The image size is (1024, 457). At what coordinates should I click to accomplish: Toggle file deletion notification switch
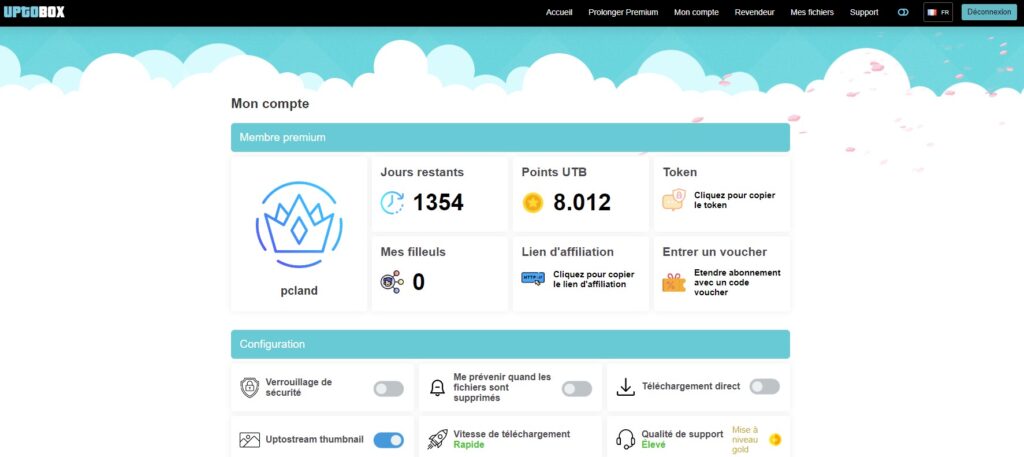pyautogui.click(x=576, y=388)
